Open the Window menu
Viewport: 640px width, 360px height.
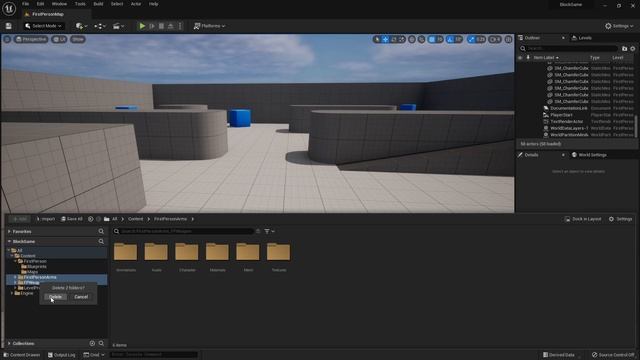click(59, 4)
